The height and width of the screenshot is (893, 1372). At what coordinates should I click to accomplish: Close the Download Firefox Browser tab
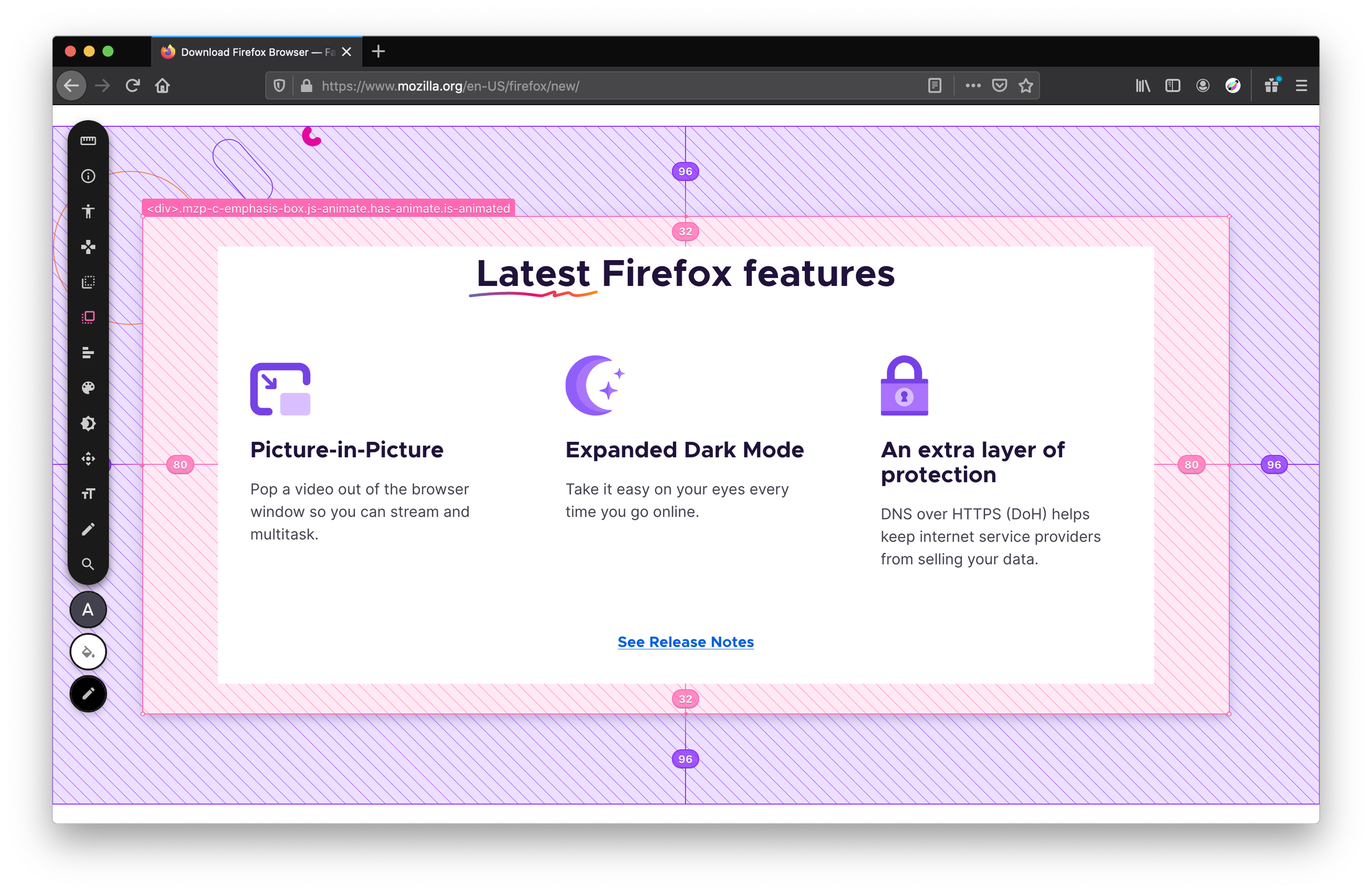click(346, 52)
